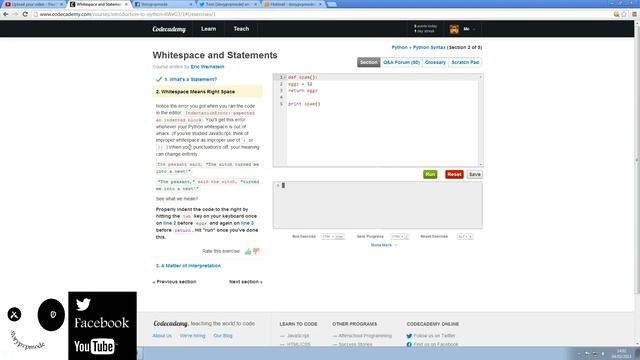
Task: Go back with the browser back arrow
Action: point(5,14)
